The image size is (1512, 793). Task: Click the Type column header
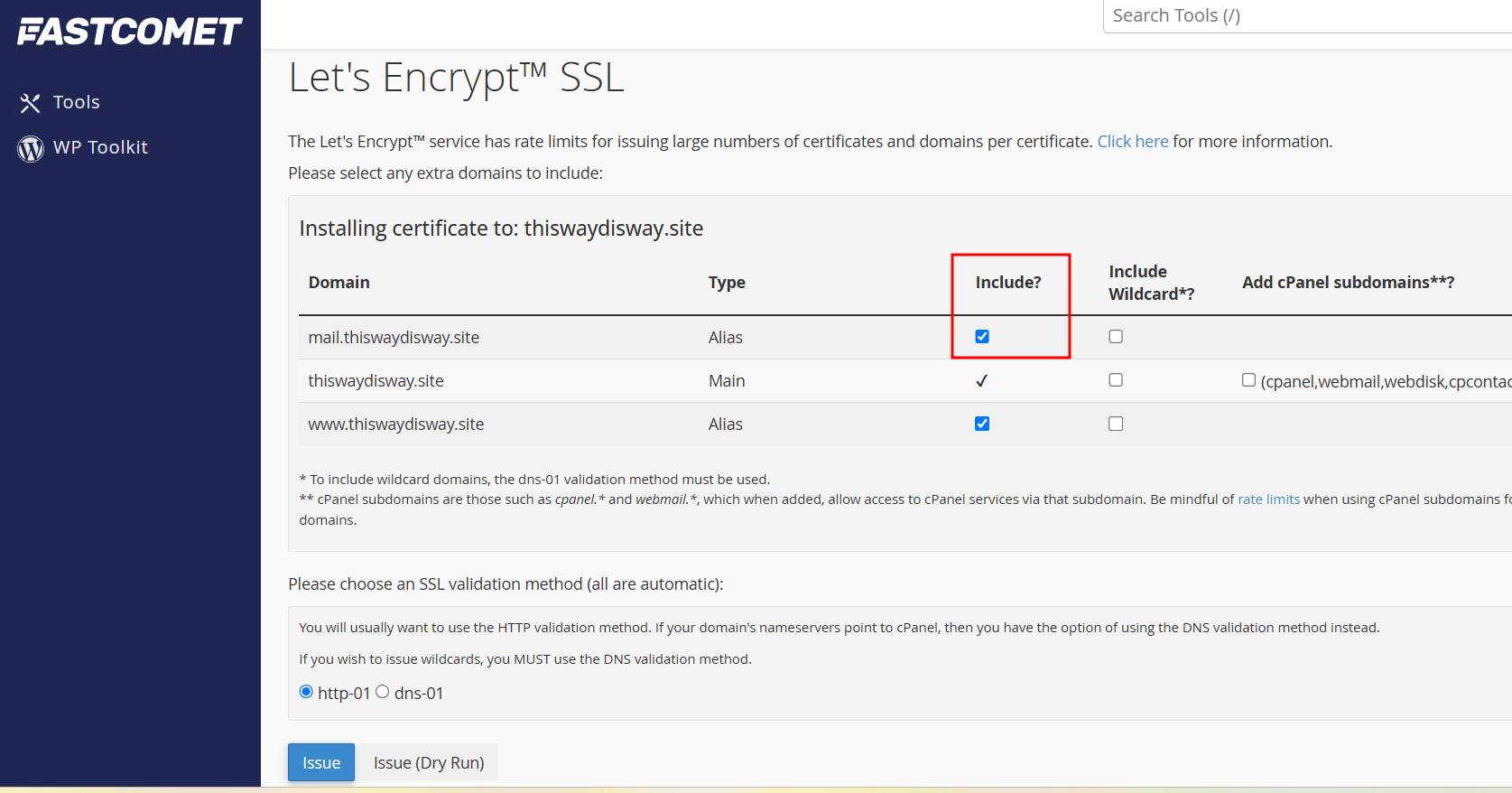727,283
